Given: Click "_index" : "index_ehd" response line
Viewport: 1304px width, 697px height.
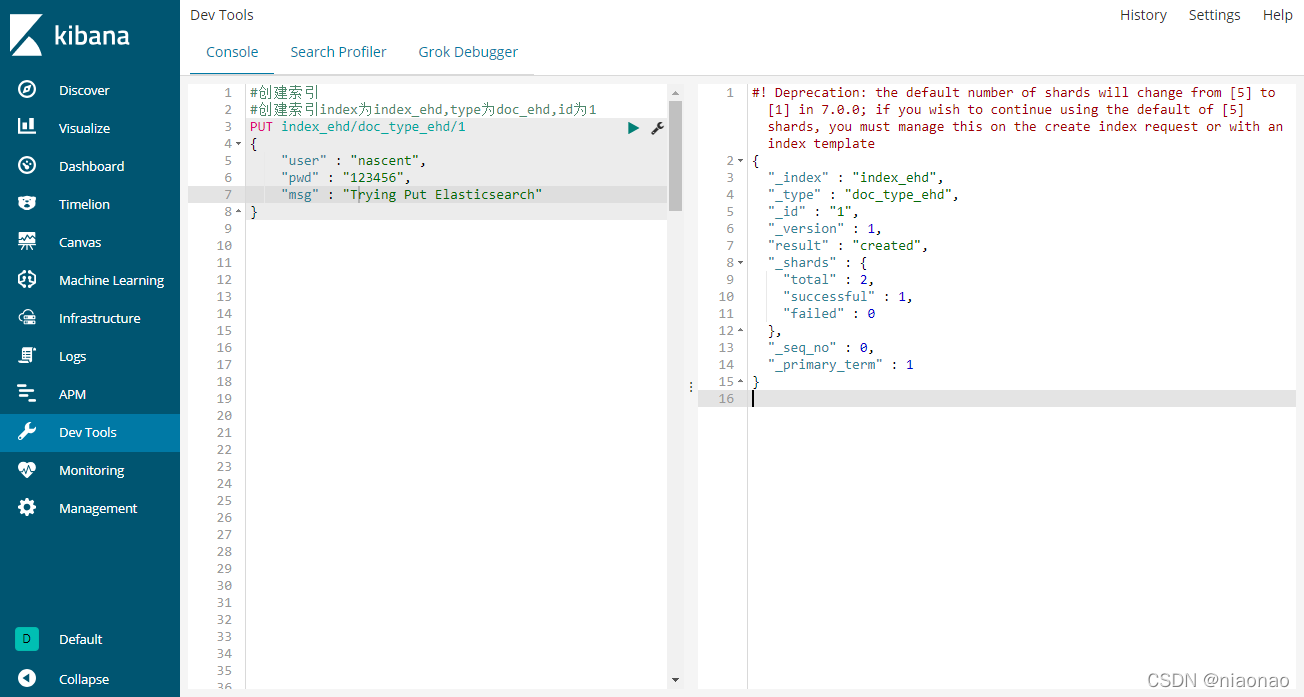Looking at the screenshot, I should pos(855,178).
